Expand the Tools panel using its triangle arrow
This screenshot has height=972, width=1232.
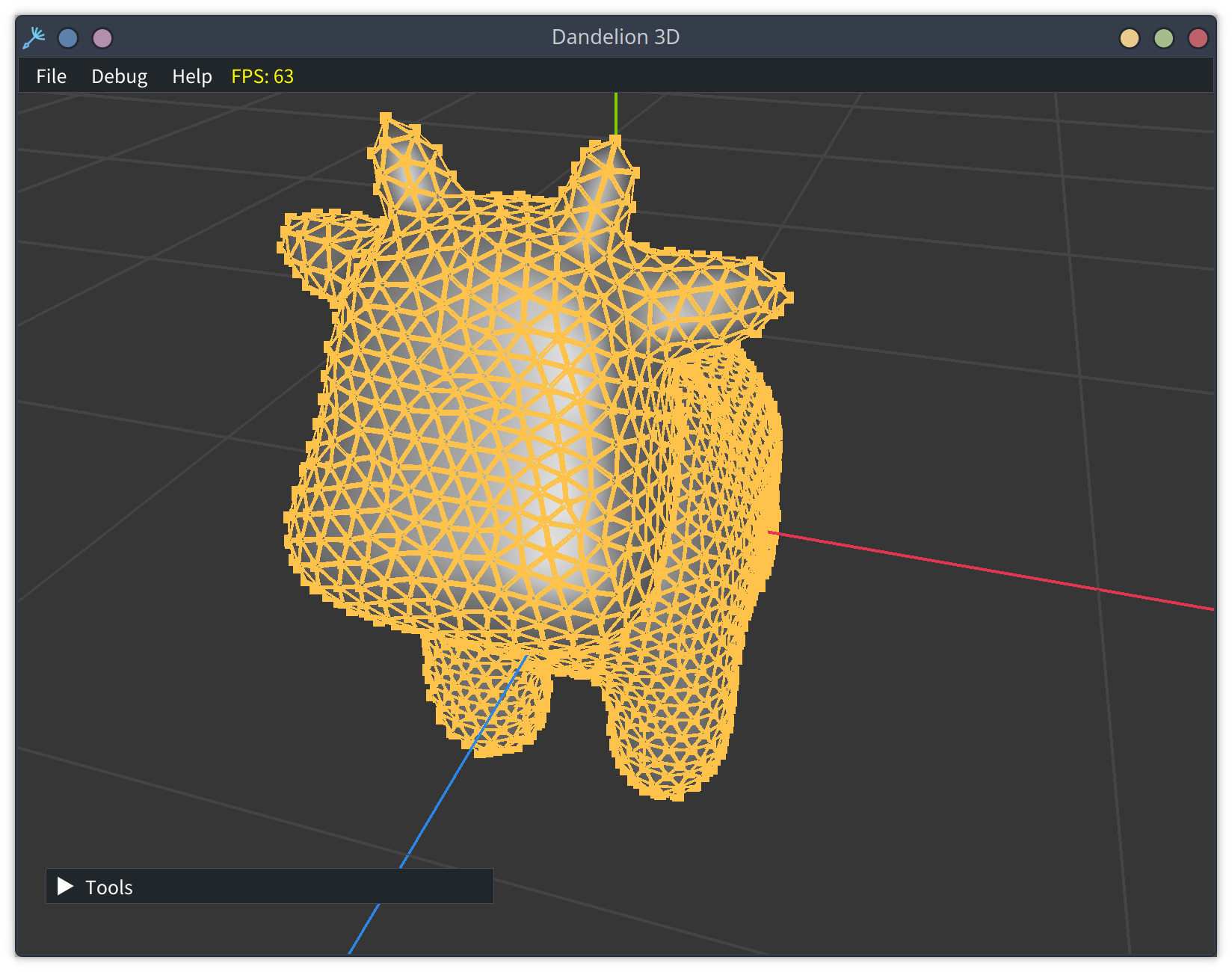coord(66,886)
